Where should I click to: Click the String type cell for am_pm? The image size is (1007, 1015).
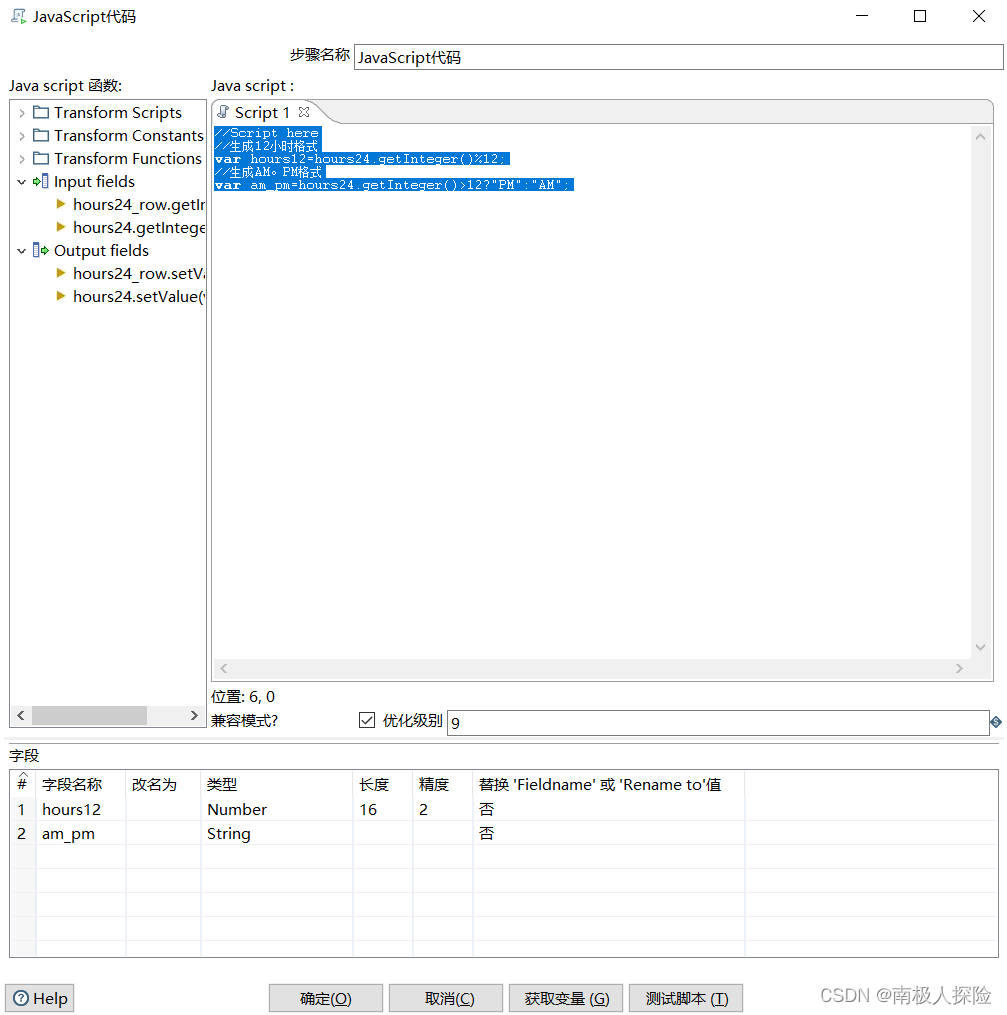277,834
